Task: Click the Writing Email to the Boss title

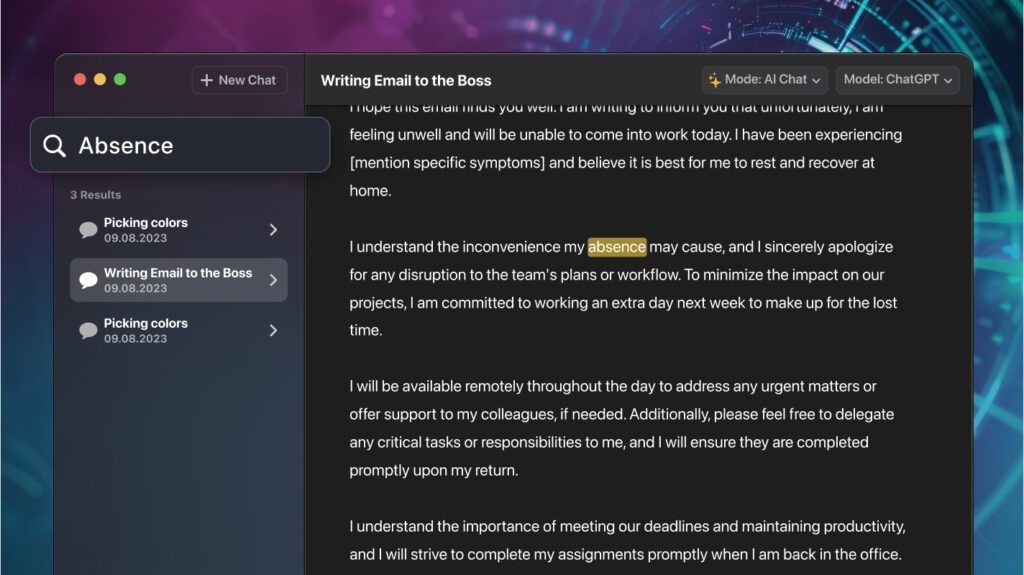Action: pyautogui.click(x=406, y=80)
